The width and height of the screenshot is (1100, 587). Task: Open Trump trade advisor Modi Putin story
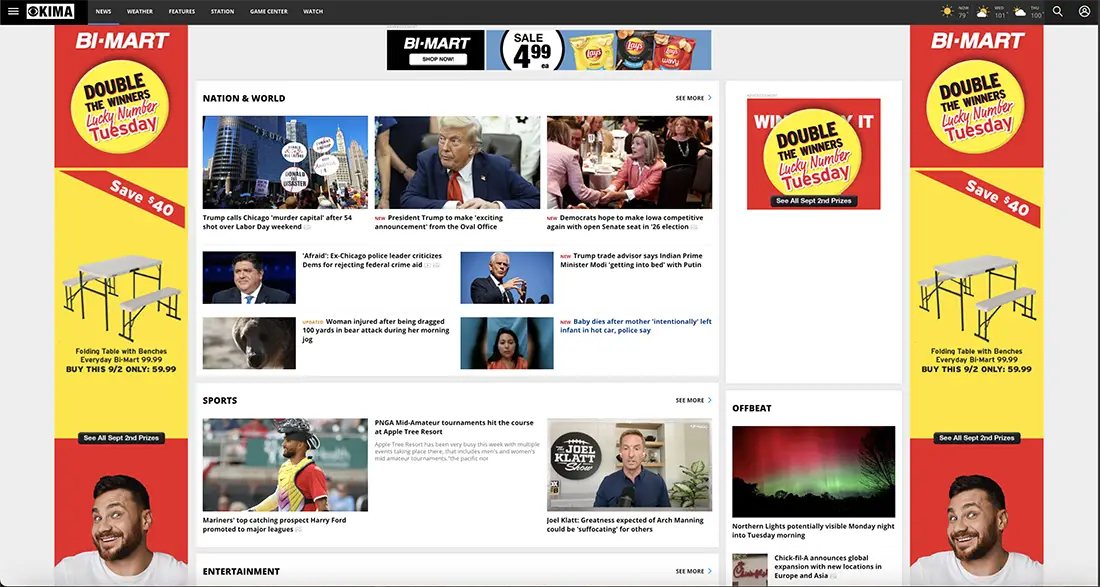tap(631, 260)
